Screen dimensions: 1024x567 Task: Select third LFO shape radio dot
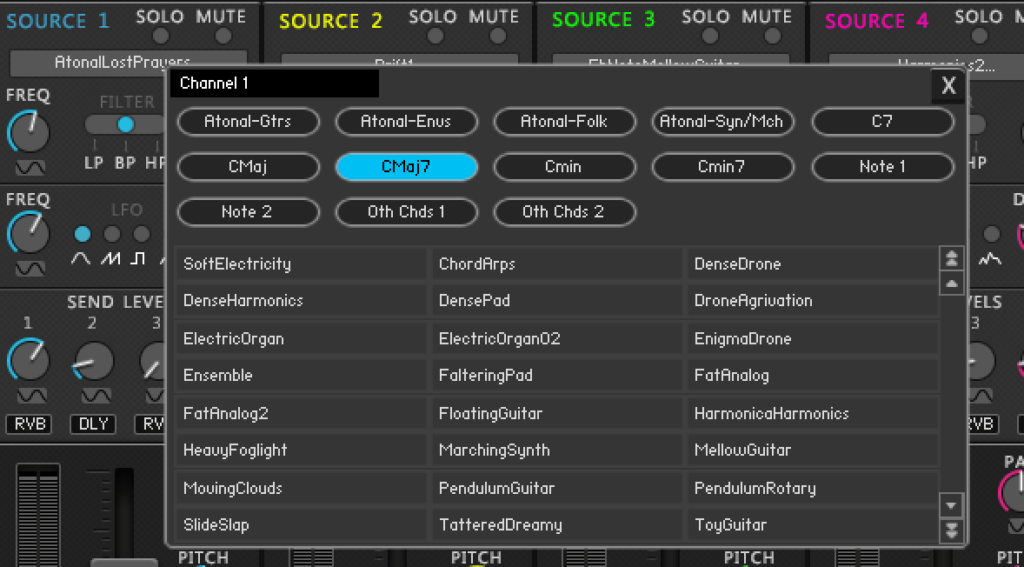pyautogui.click(x=142, y=234)
